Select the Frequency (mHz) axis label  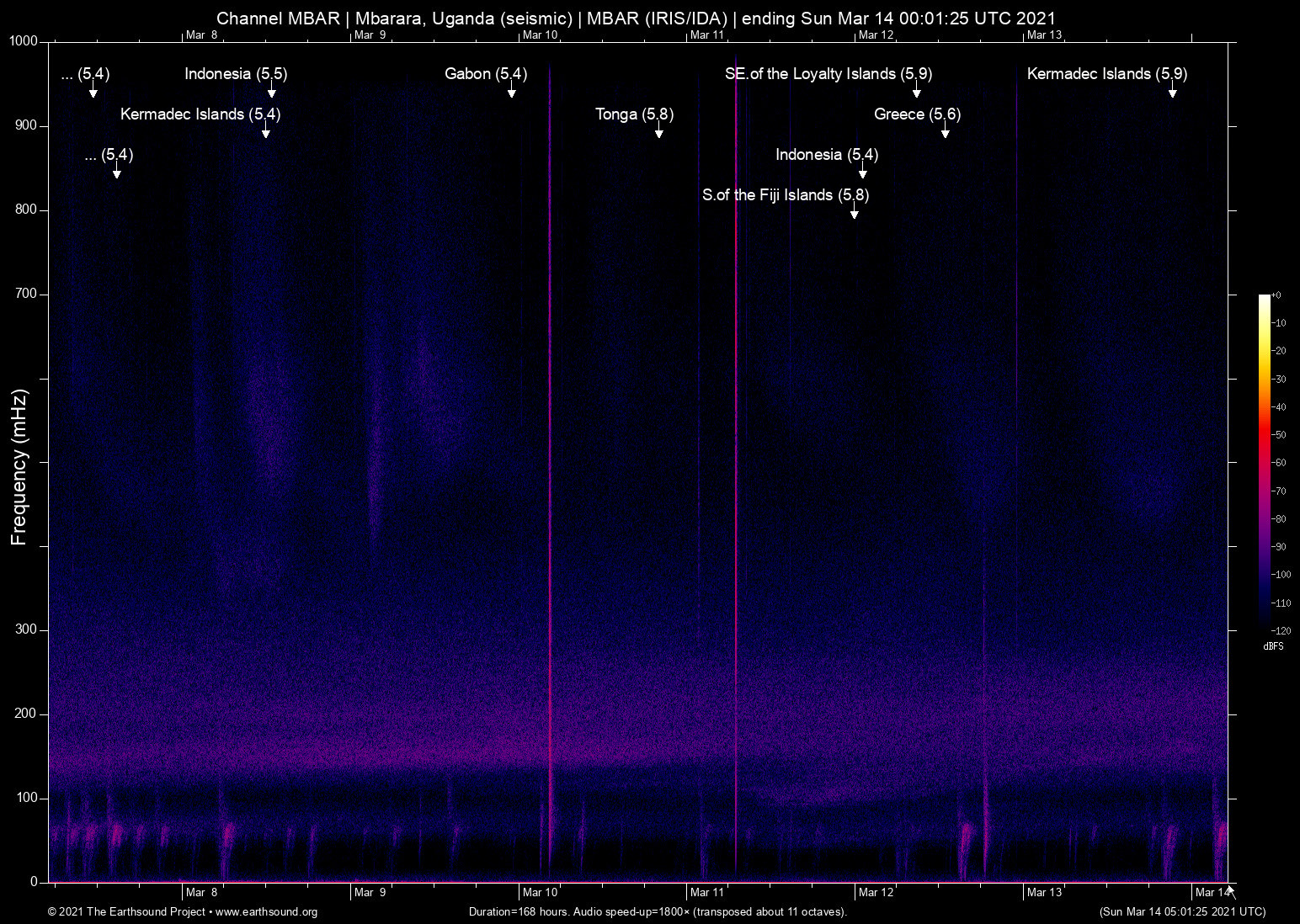click(x=18, y=461)
